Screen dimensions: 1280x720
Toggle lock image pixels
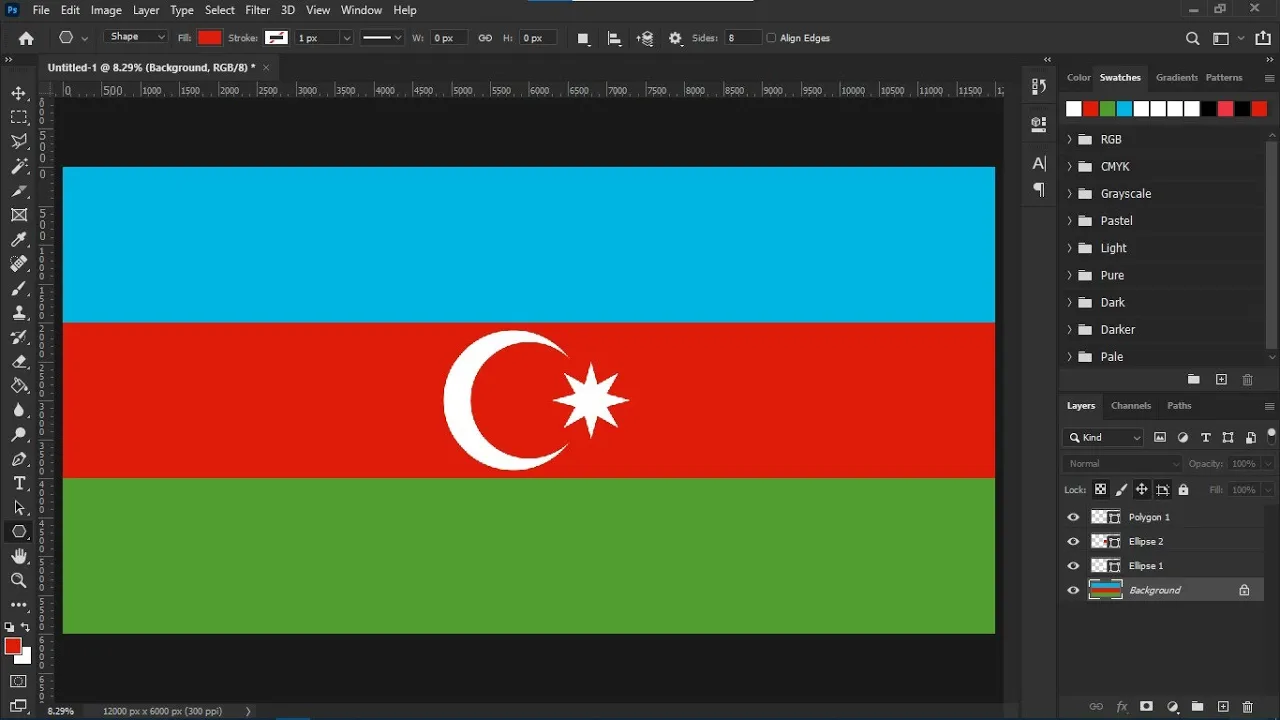[1121, 490]
